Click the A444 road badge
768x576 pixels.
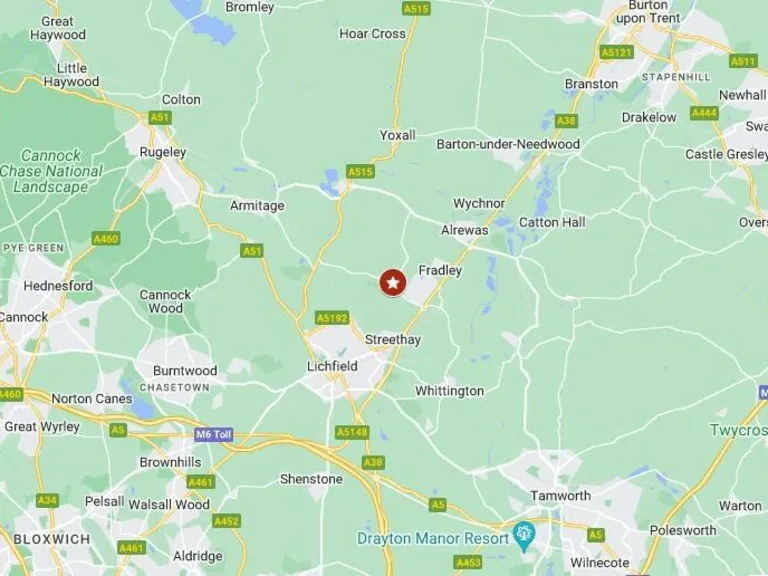click(x=704, y=113)
